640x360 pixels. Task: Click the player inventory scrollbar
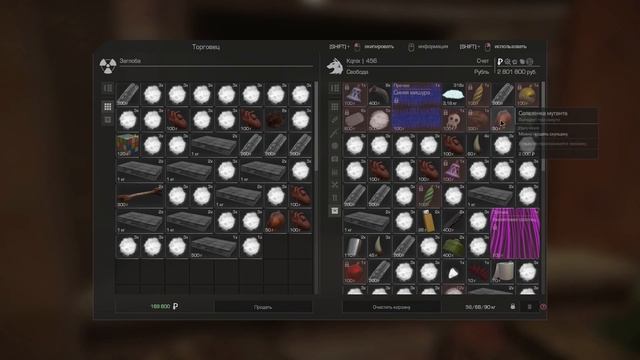coord(542,127)
